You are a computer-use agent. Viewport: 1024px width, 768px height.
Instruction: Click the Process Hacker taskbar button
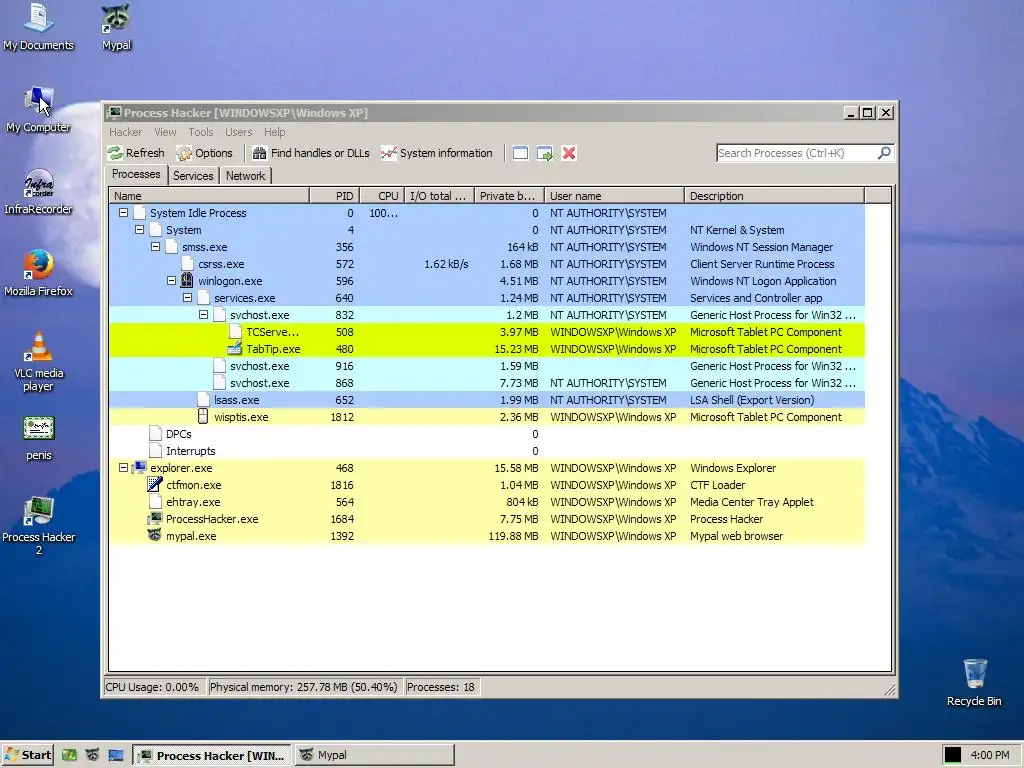pos(213,755)
